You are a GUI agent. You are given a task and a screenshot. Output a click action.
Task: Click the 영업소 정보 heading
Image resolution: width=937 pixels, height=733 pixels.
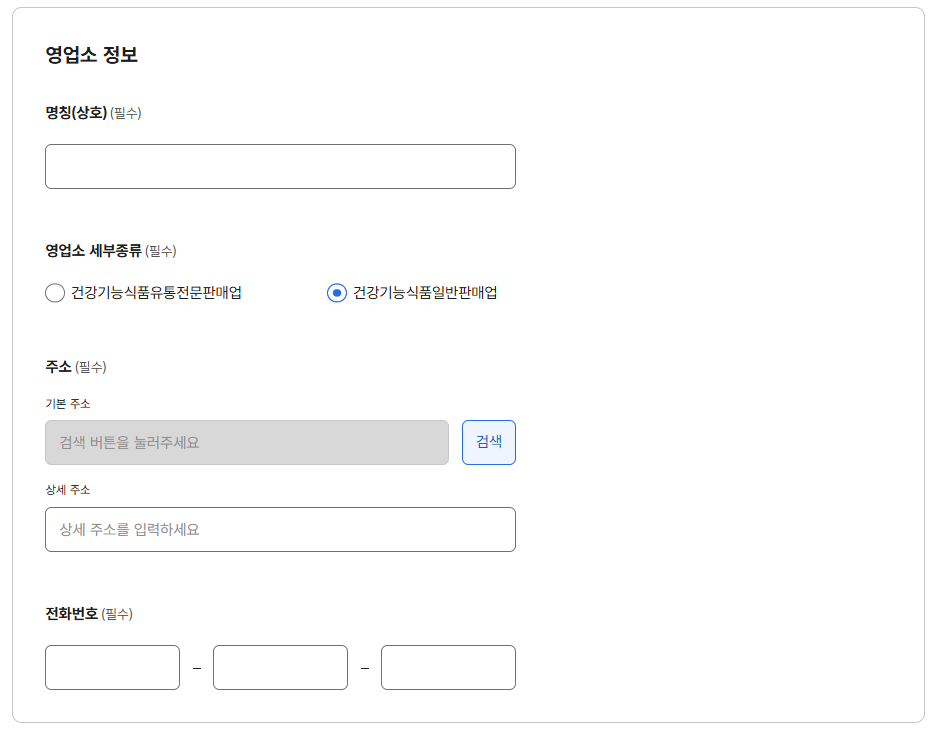coord(91,55)
